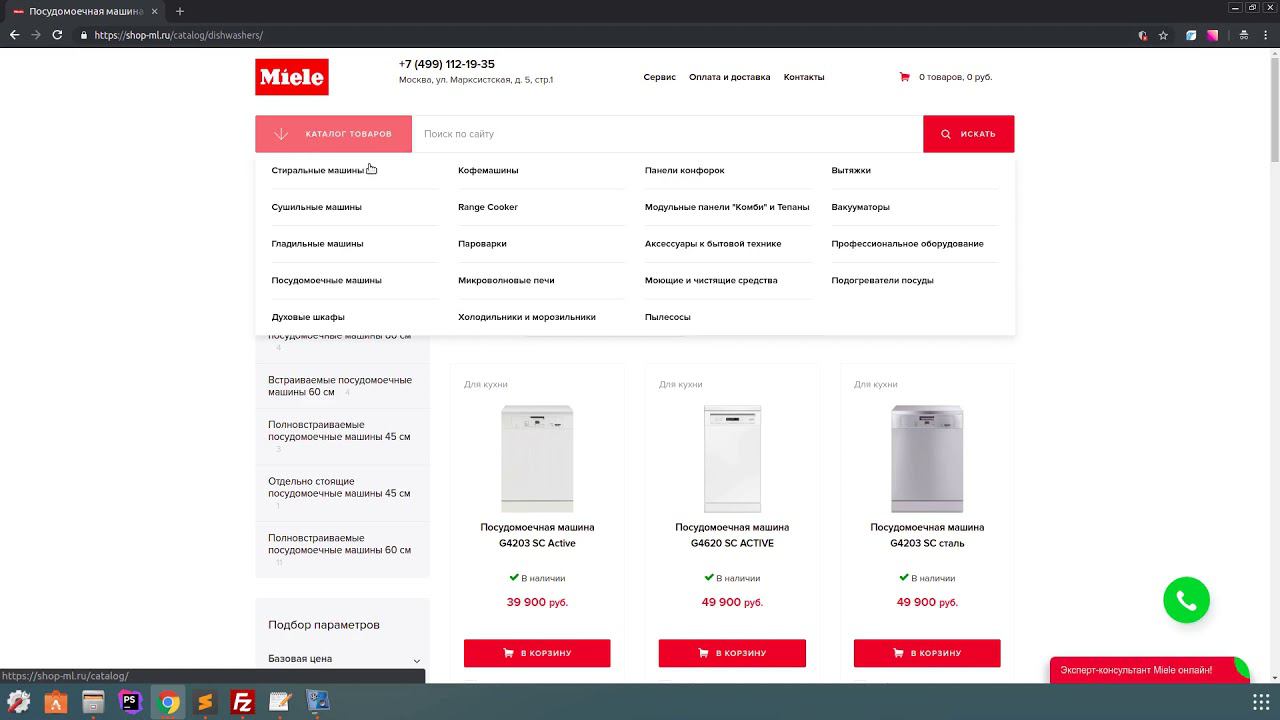1280x720 pixels.
Task: Open the software store taskbar icon
Action: tap(55, 702)
